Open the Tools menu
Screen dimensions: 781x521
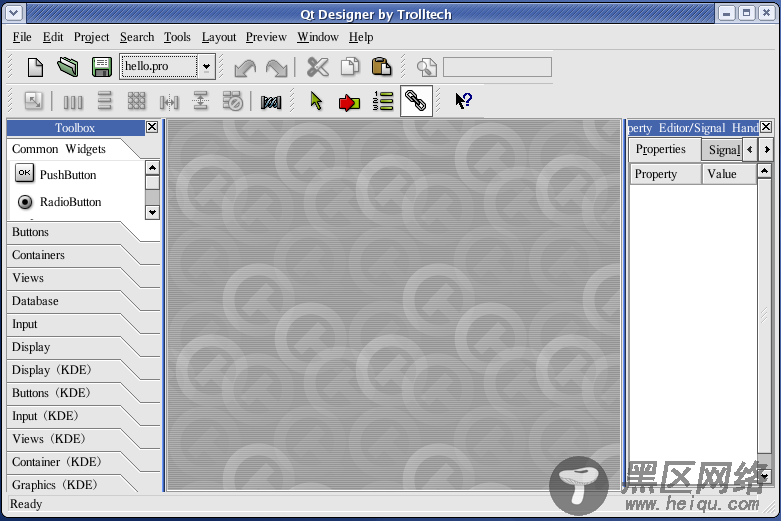(177, 37)
